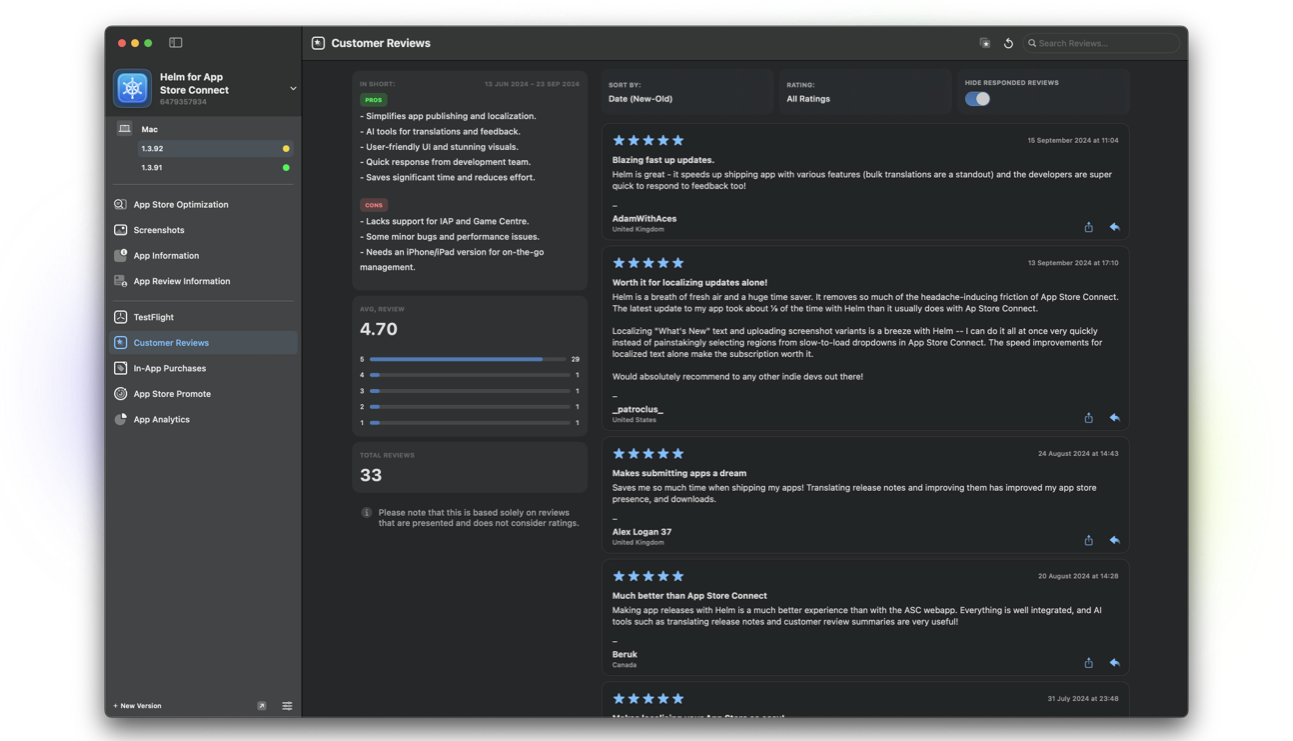Image resolution: width=1293 pixels, height=741 pixels.
Task: Click green status dot for 1.3.91
Action: (286, 168)
